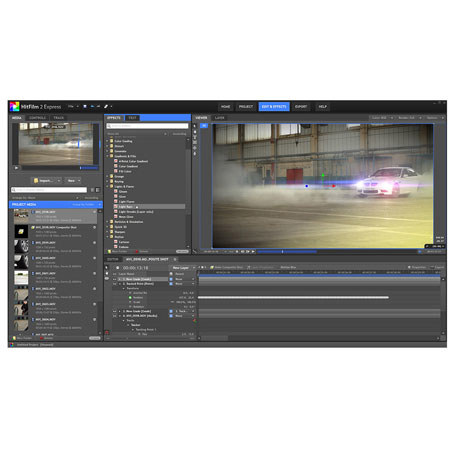Select the bottom tool in viewer toolbar

click(195, 154)
